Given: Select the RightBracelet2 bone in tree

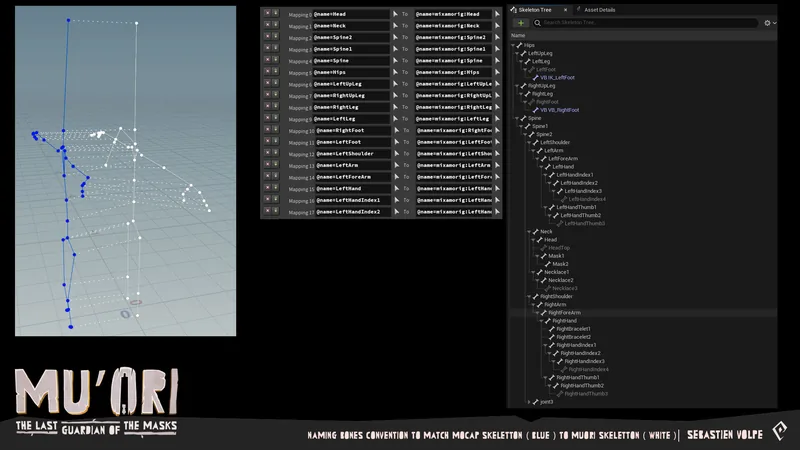Looking at the screenshot, I should pyautogui.click(x=573, y=337).
